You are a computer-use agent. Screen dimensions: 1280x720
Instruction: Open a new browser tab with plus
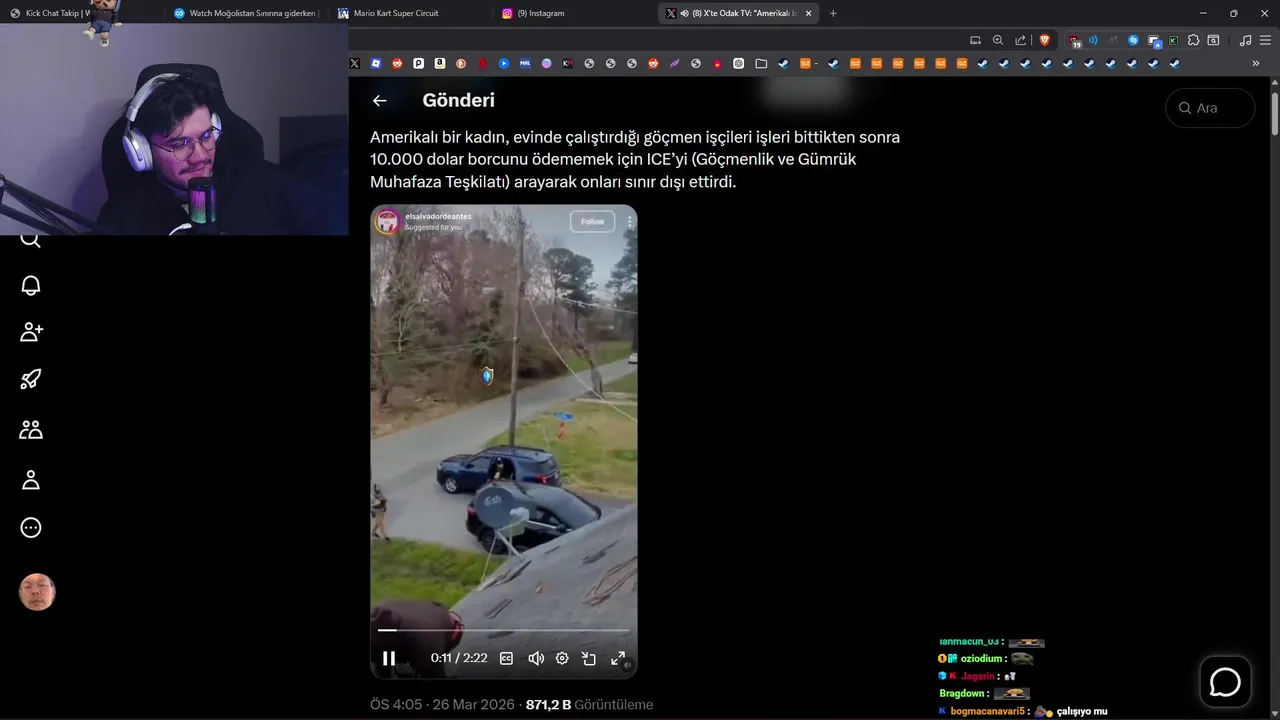[x=833, y=13]
